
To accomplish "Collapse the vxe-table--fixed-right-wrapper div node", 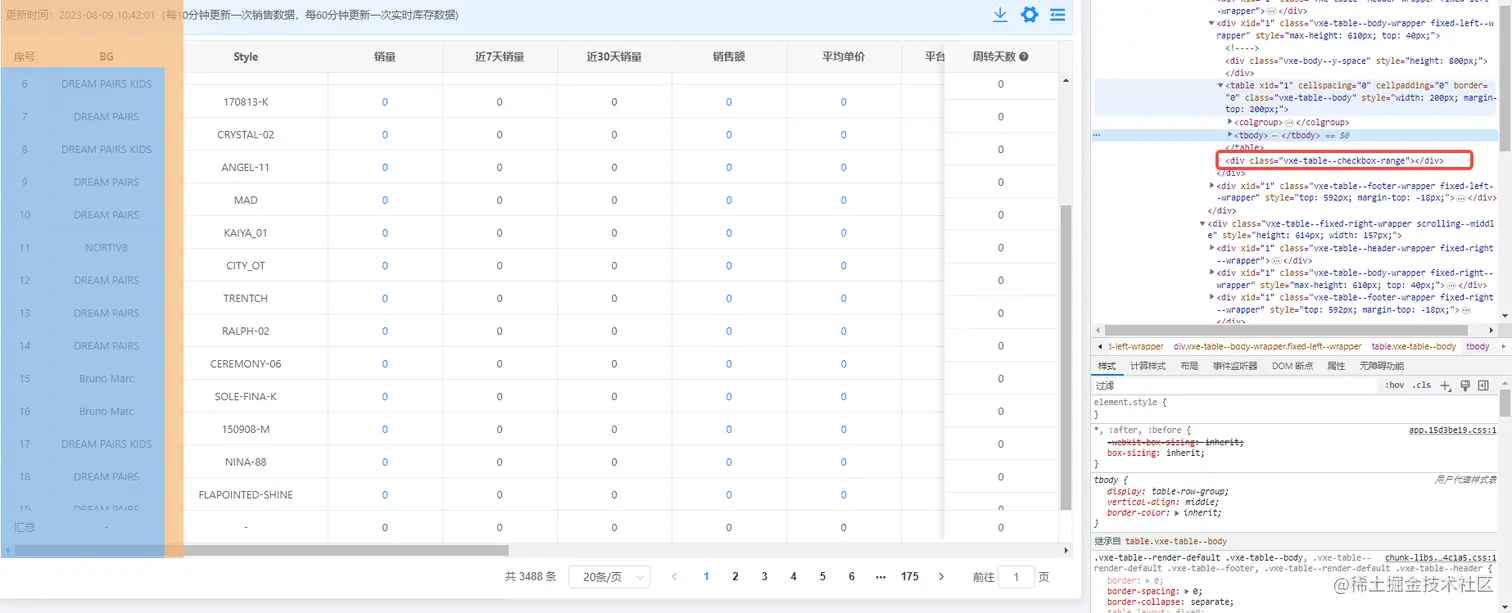I will point(1203,224).
